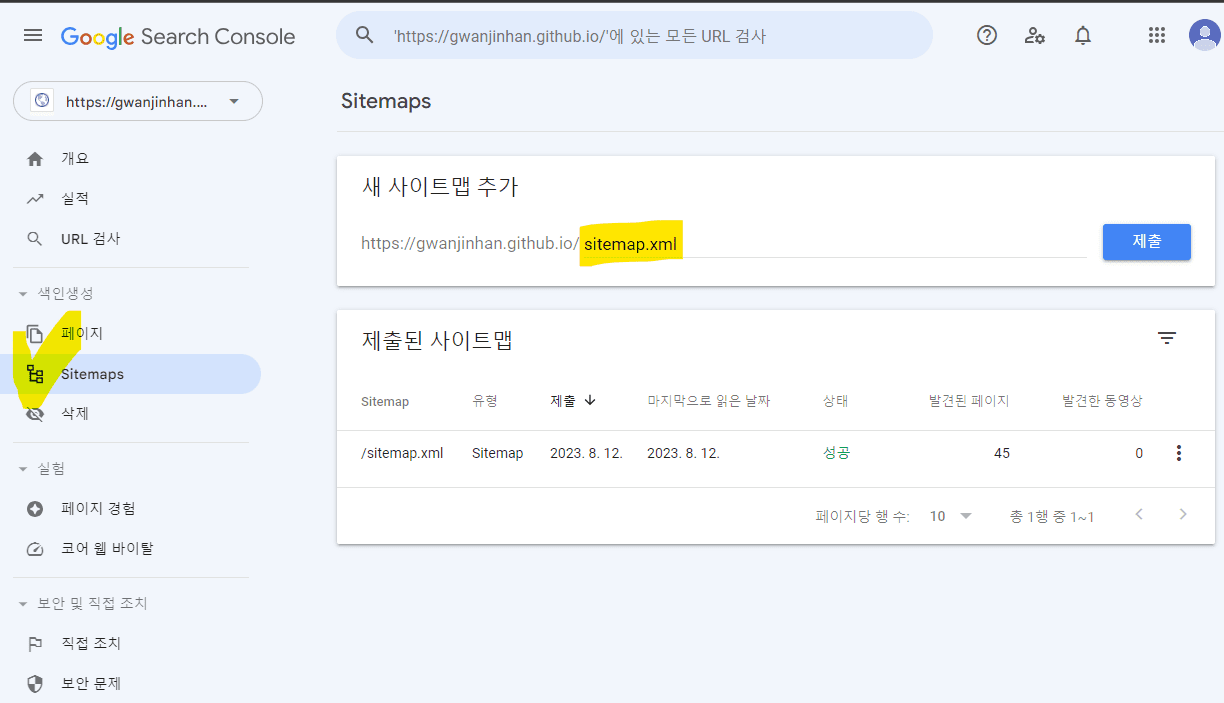Open the filter icon for 제출된 사이트맵
The height and width of the screenshot is (703, 1224).
click(x=1167, y=338)
